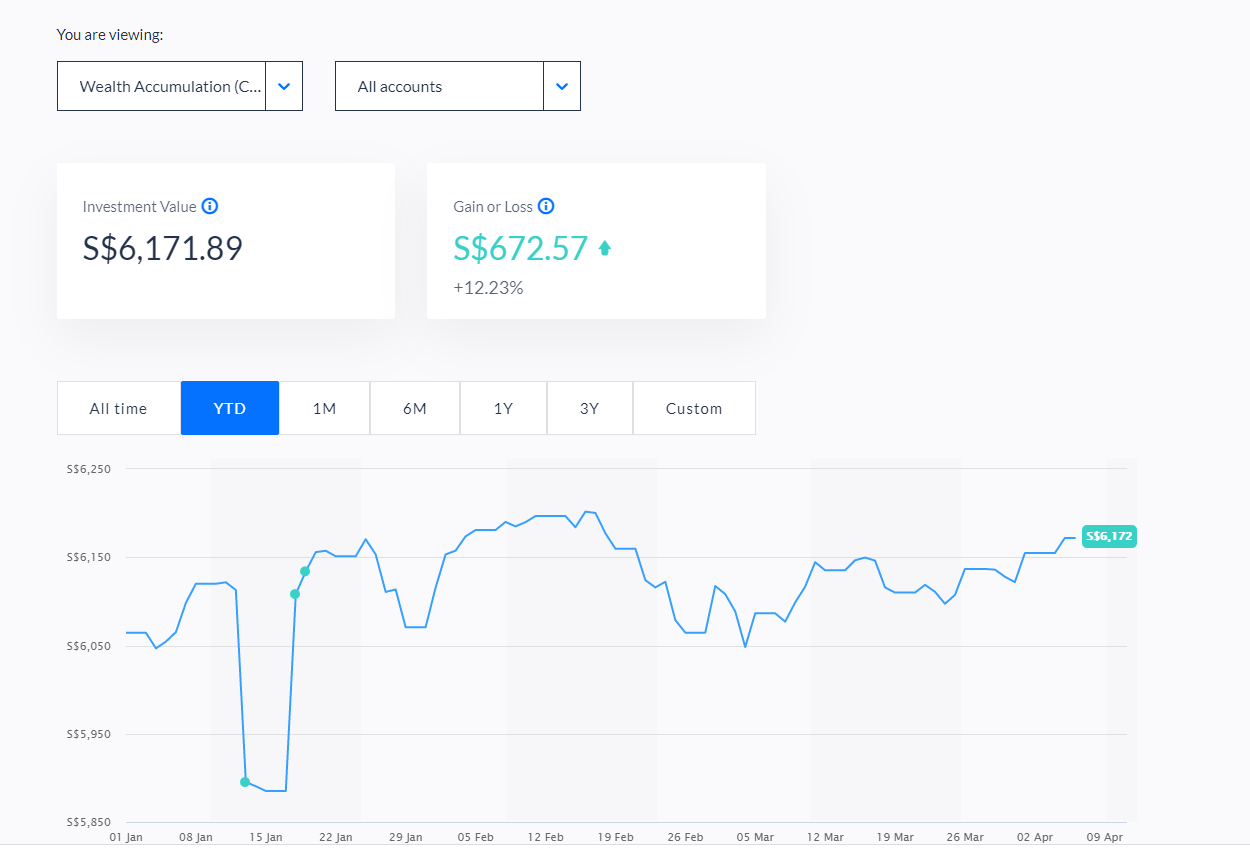Switch to the All time view

tap(118, 408)
